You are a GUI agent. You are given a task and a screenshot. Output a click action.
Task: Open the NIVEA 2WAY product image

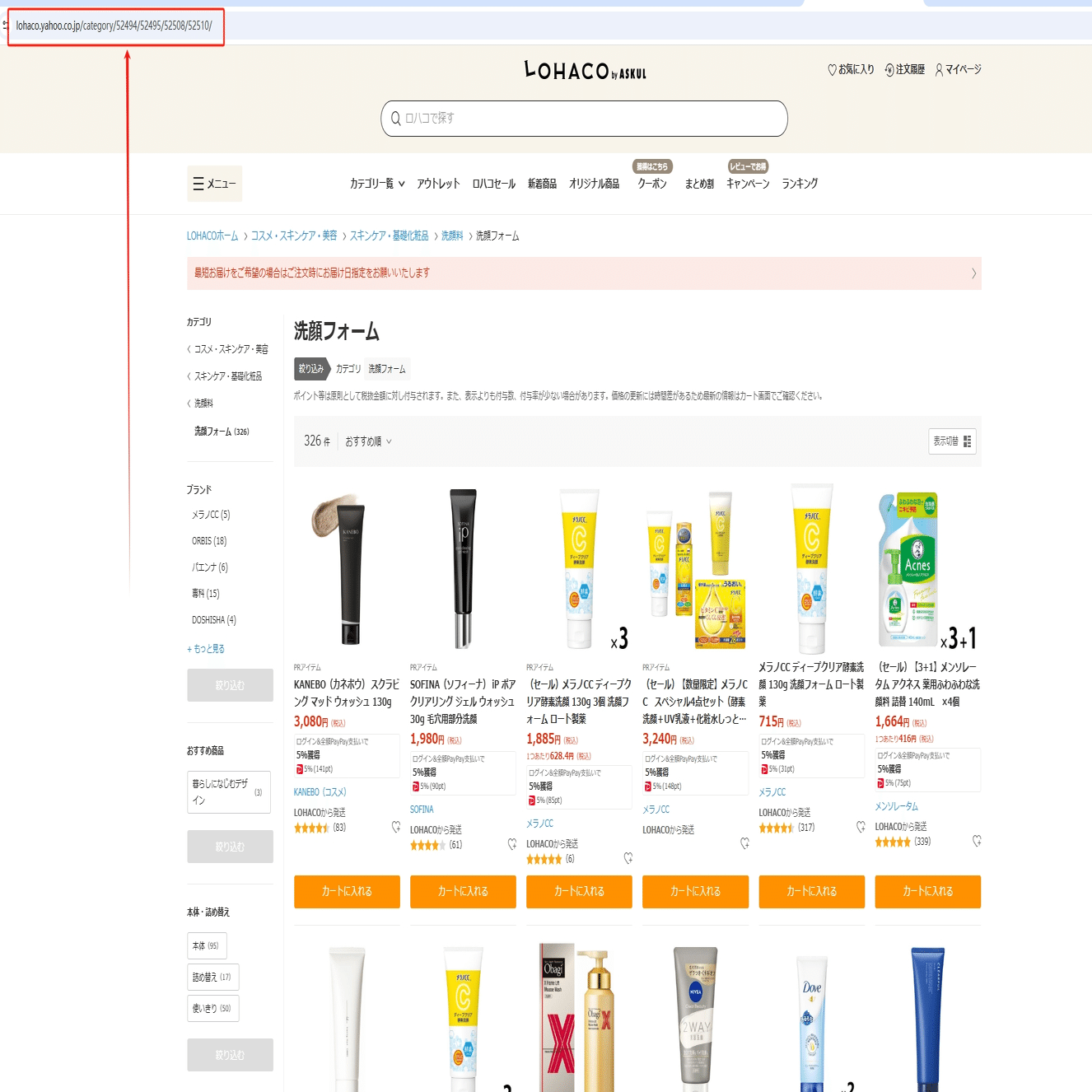click(695, 1018)
